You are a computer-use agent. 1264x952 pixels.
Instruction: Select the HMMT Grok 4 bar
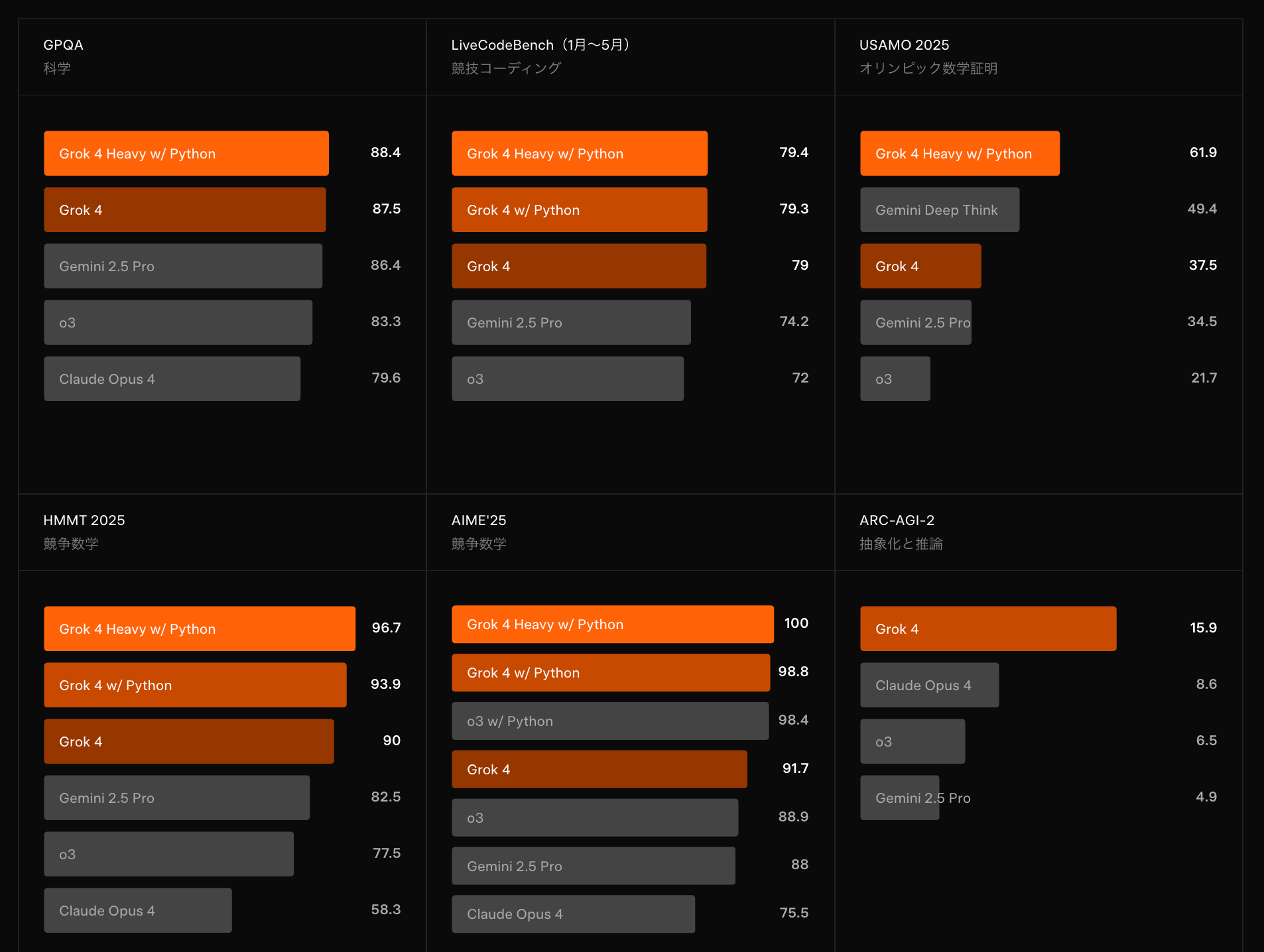coord(189,741)
